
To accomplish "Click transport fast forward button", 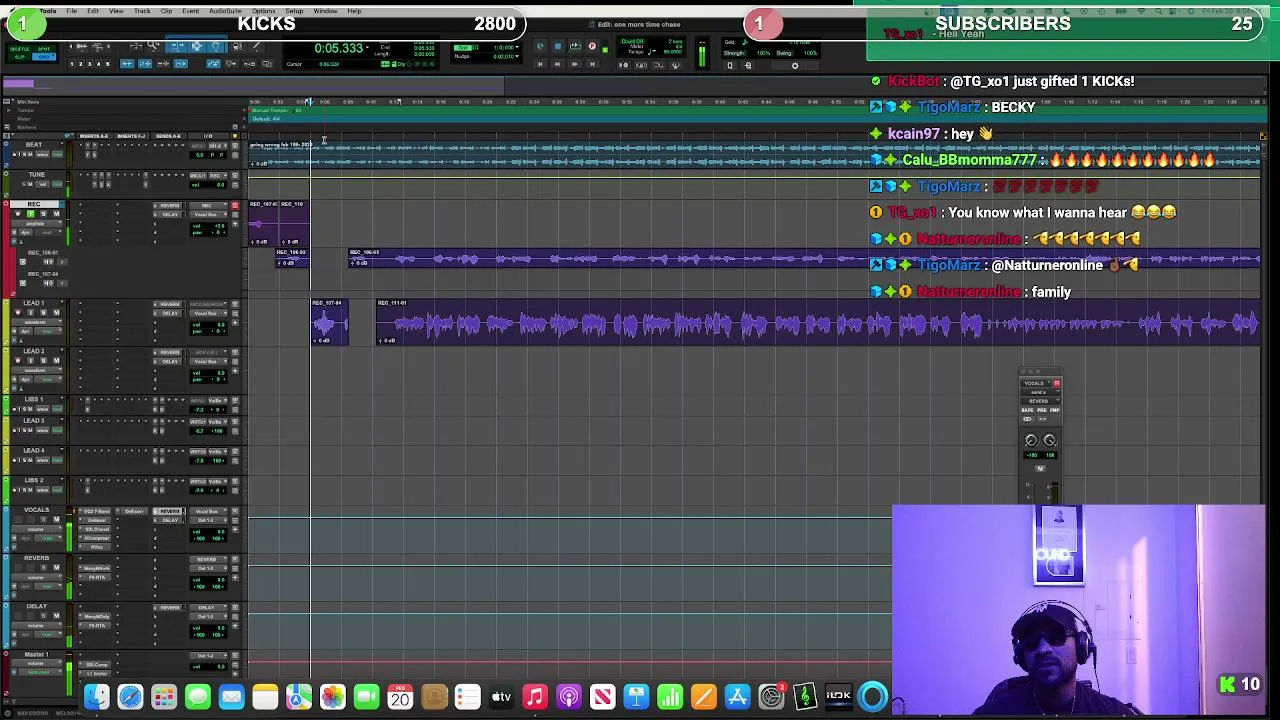I will click(x=574, y=64).
